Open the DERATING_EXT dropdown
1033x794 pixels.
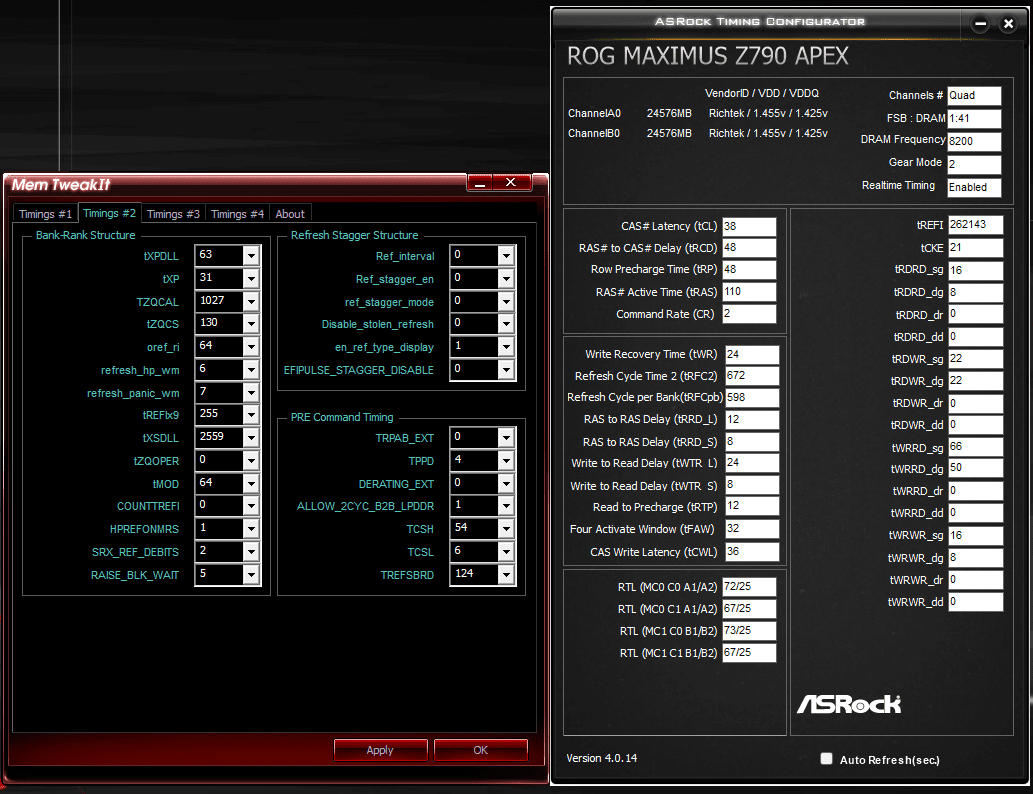tap(506, 484)
